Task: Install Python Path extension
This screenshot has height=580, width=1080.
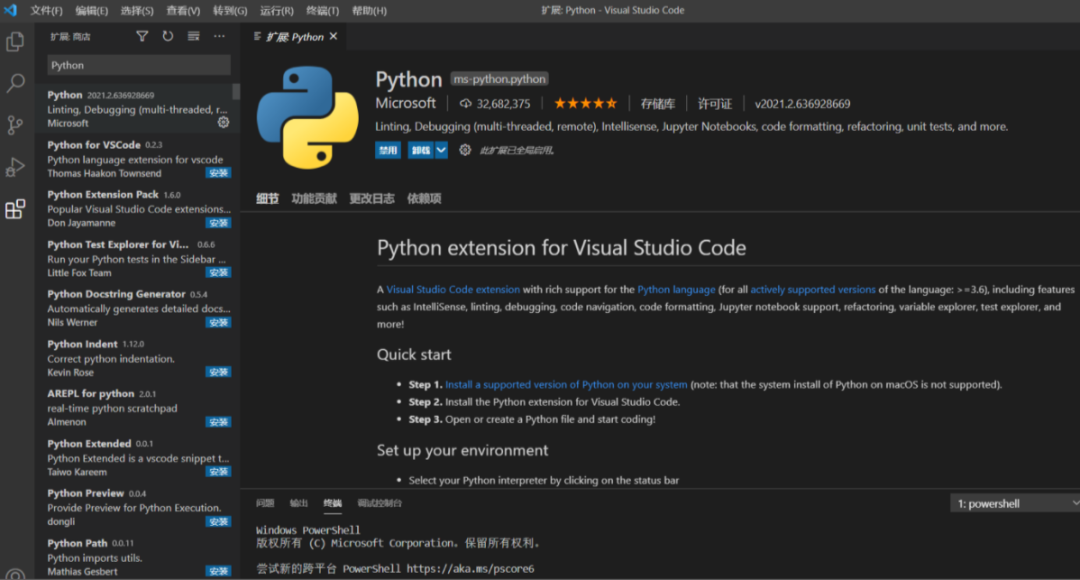Action: tap(218, 571)
